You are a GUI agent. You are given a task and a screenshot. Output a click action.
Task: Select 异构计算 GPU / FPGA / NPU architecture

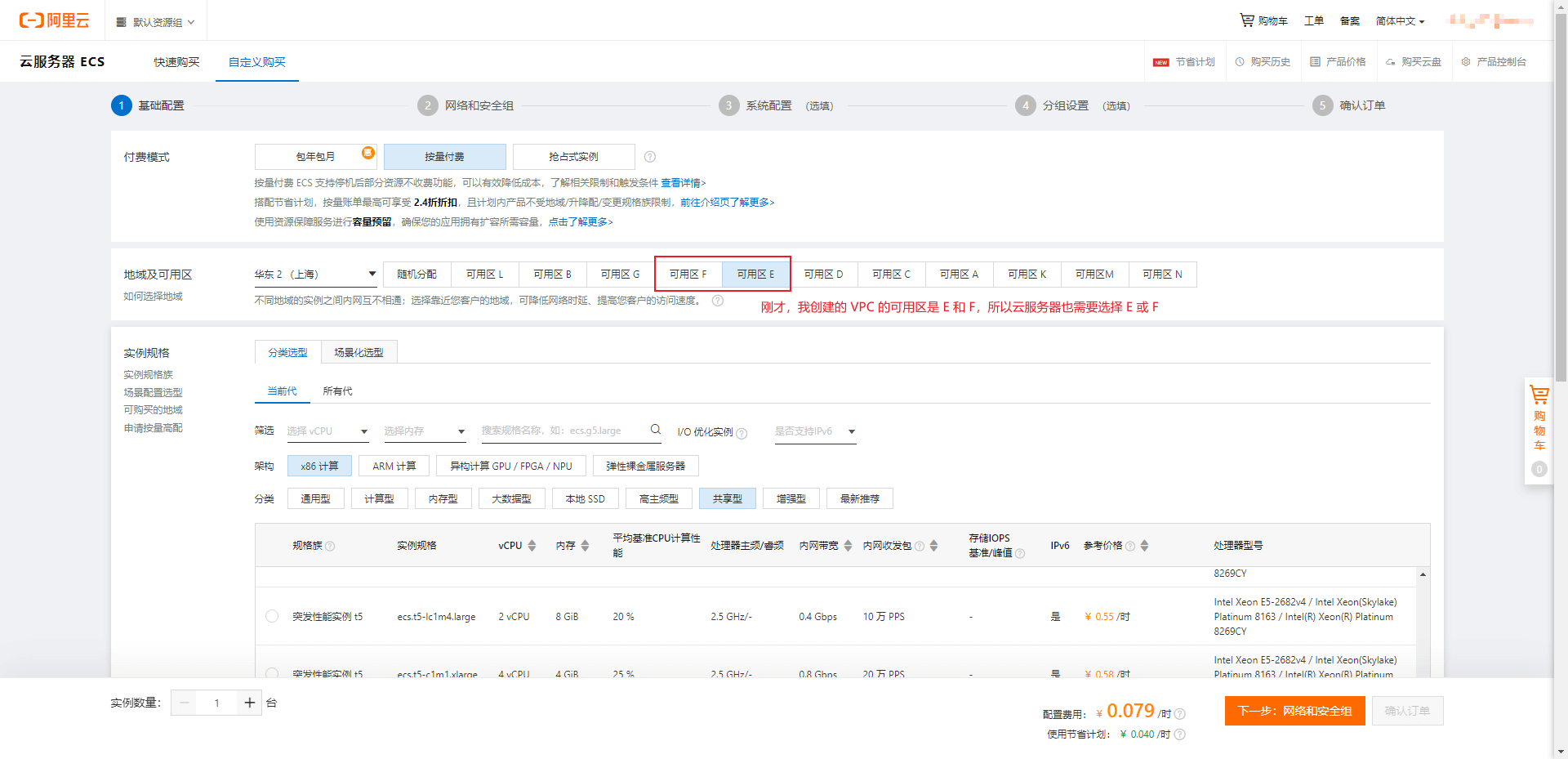point(511,466)
